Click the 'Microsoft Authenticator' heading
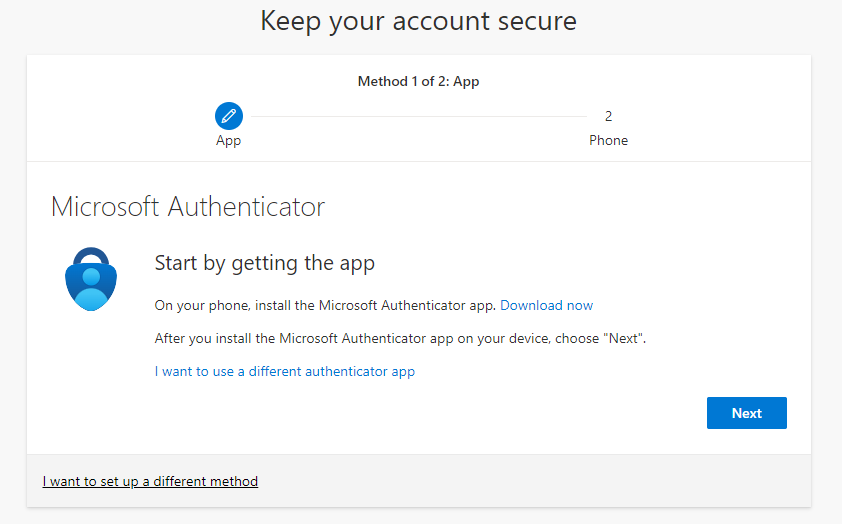The width and height of the screenshot is (842, 524). pos(188,207)
